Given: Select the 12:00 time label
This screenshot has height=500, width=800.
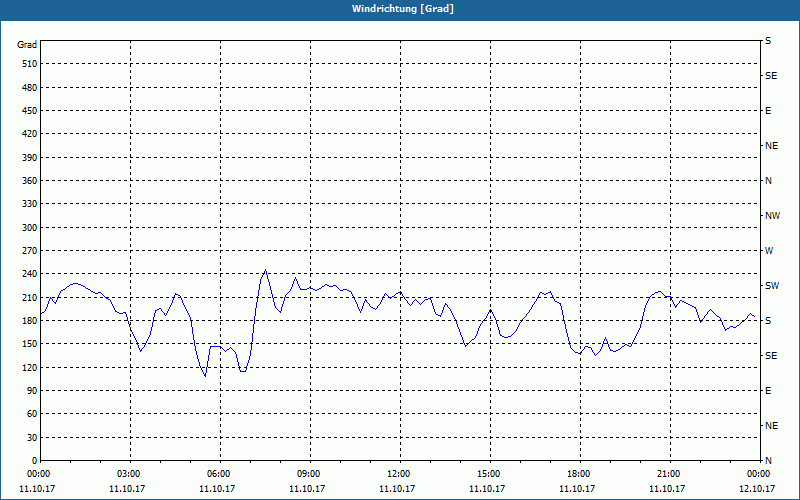Looking at the screenshot, I should pos(400,474).
